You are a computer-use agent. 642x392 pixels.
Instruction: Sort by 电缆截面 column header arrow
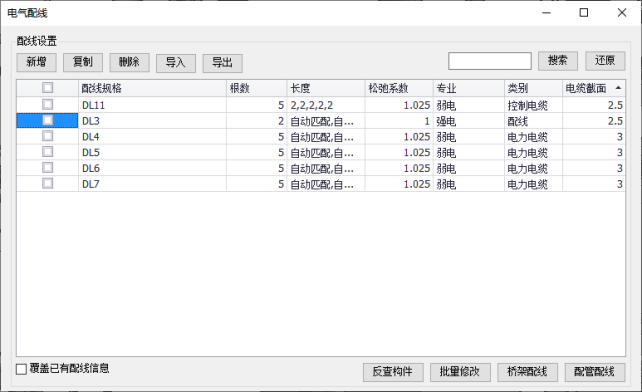(x=618, y=88)
